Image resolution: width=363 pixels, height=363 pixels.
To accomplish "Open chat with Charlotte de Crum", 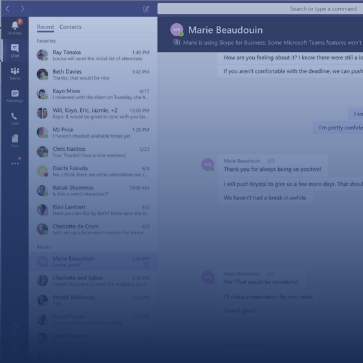I will pos(93,229).
